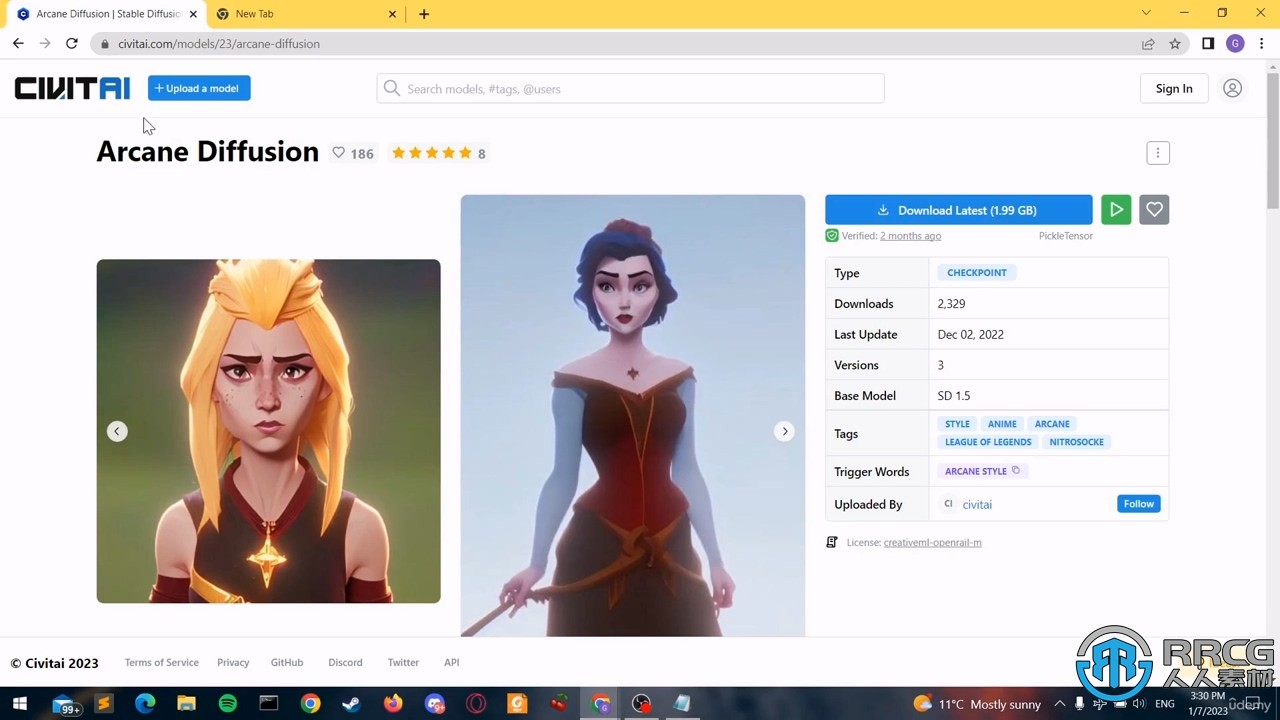Click the page vertical scrollbar

click(1272, 140)
